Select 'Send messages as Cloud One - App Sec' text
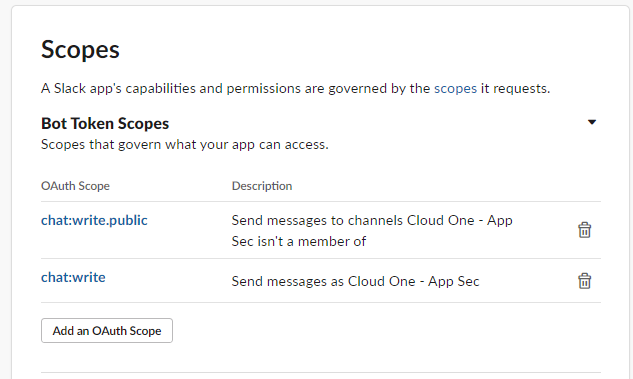Image resolution: width=633 pixels, height=379 pixels. point(355,281)
